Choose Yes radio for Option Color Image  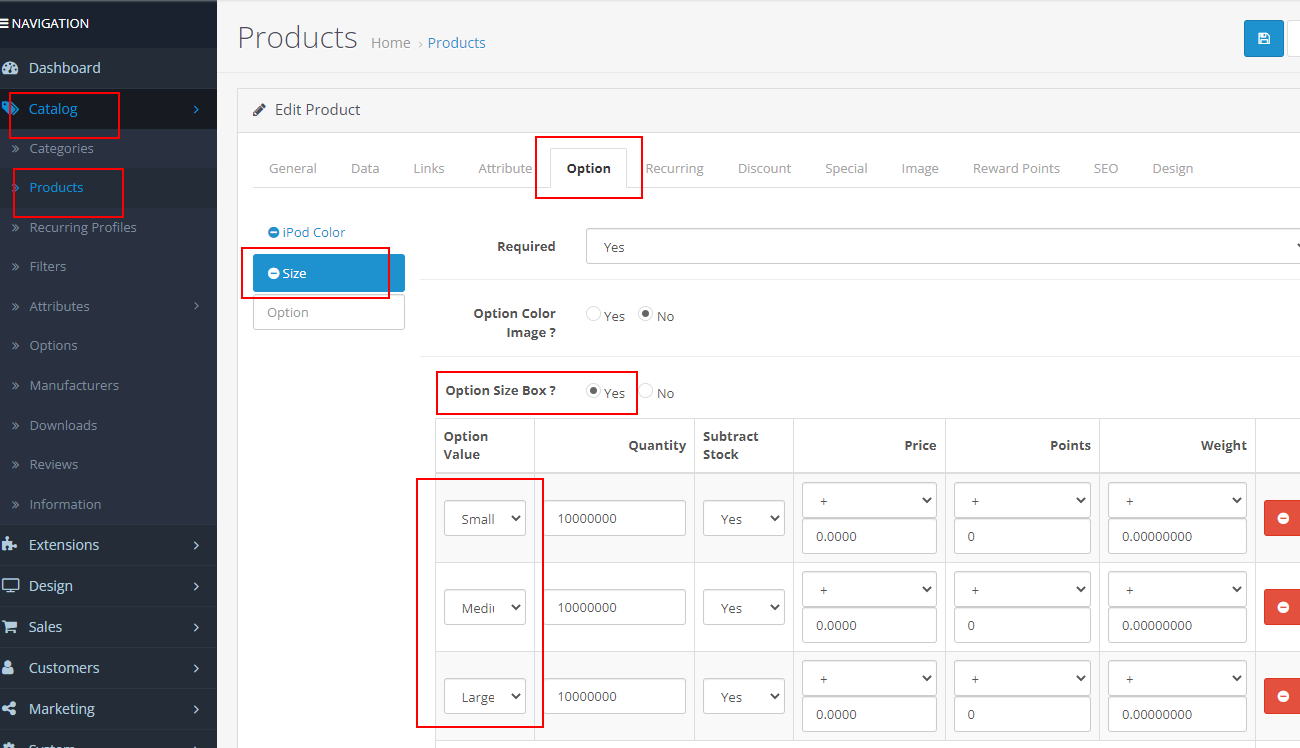(593, 314)
